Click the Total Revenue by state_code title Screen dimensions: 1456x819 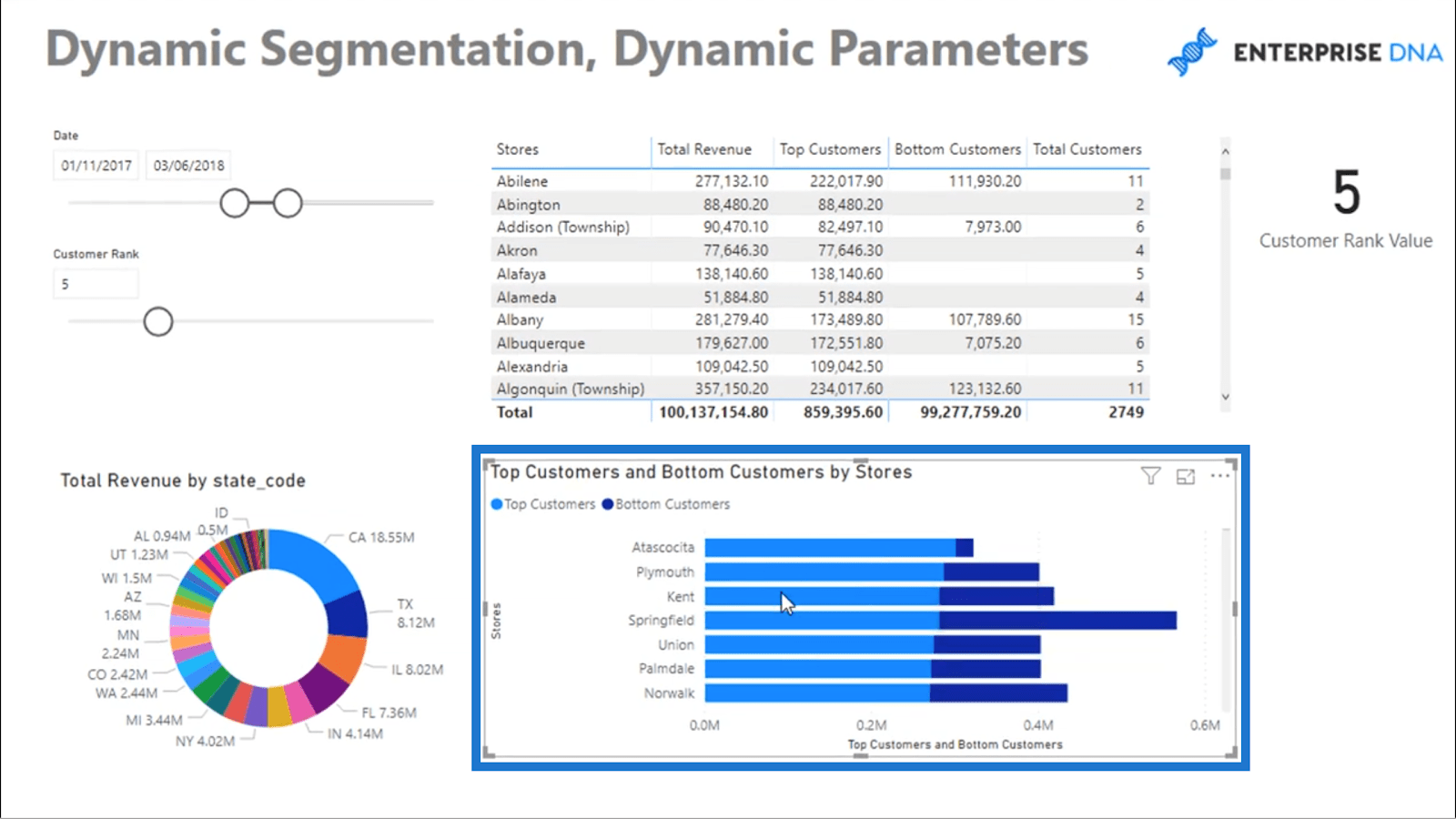pyautogui.click(x=183, y=480)
